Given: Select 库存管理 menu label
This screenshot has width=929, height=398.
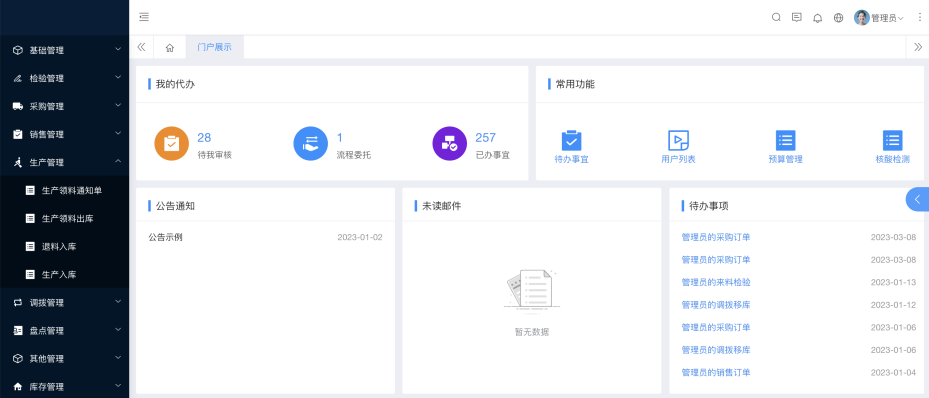Looking at the screenshot, I should coord(47,387).
